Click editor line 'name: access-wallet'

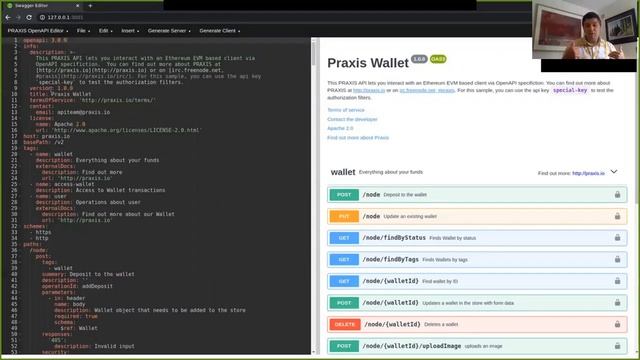coord(65,184)
